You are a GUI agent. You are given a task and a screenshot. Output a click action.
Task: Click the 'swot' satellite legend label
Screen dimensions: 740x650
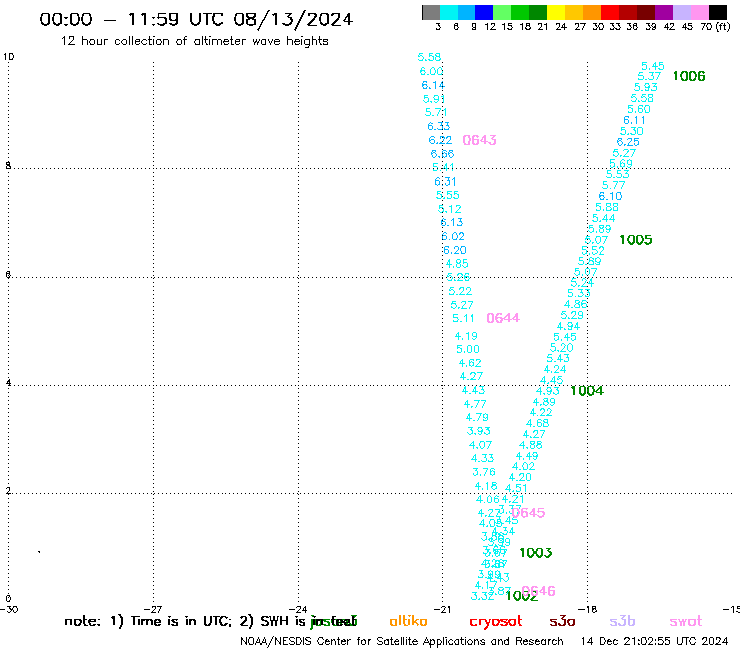(x=686, y=622)
